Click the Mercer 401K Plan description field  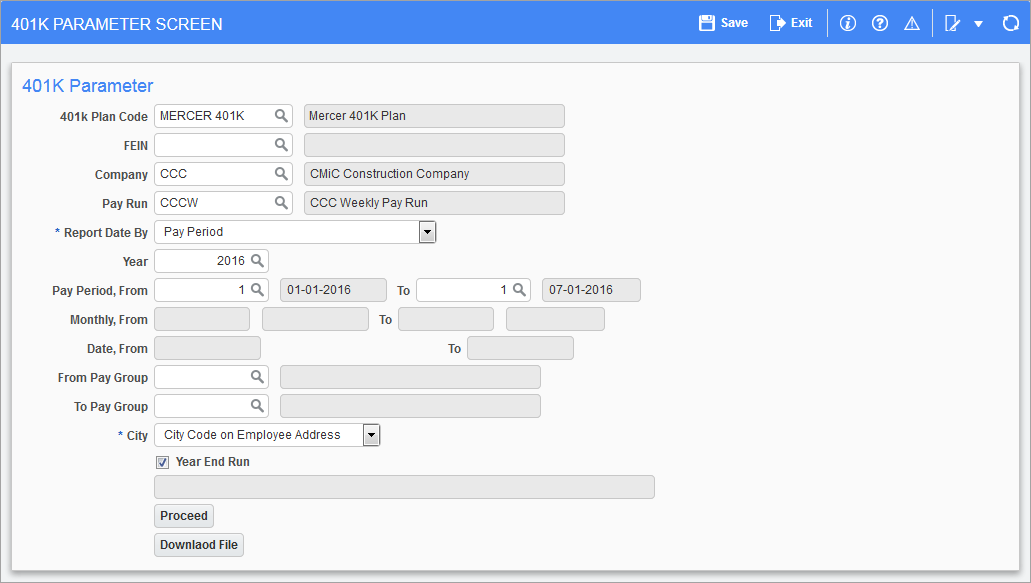pyautogui.click(x=434, y=116)
